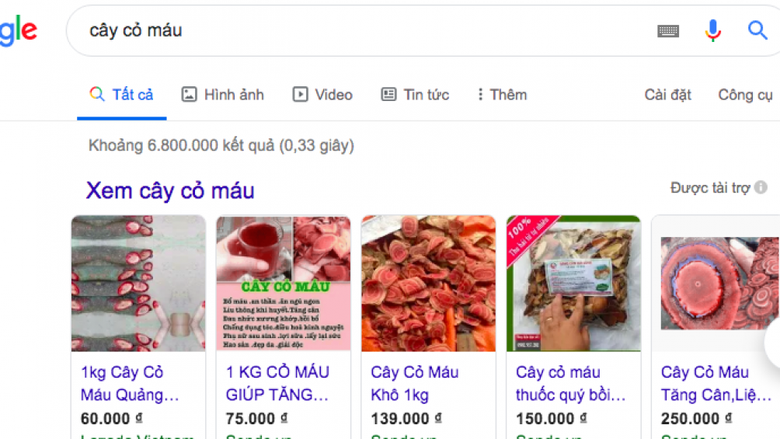Open the Công cụ tools menu
The width and height of the screenshot is (780, 439).
pyautogui.click(x=745, y=94)
